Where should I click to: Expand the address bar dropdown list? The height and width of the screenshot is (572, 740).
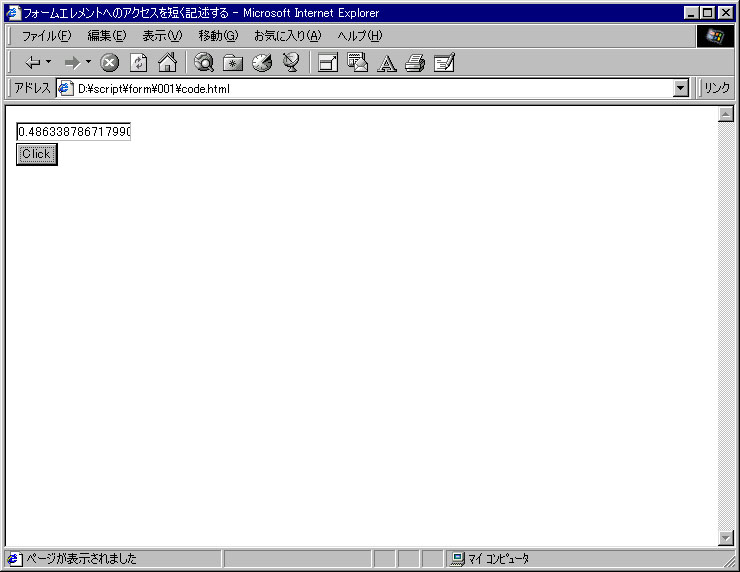pyautogui.click(x=681, y=88)
